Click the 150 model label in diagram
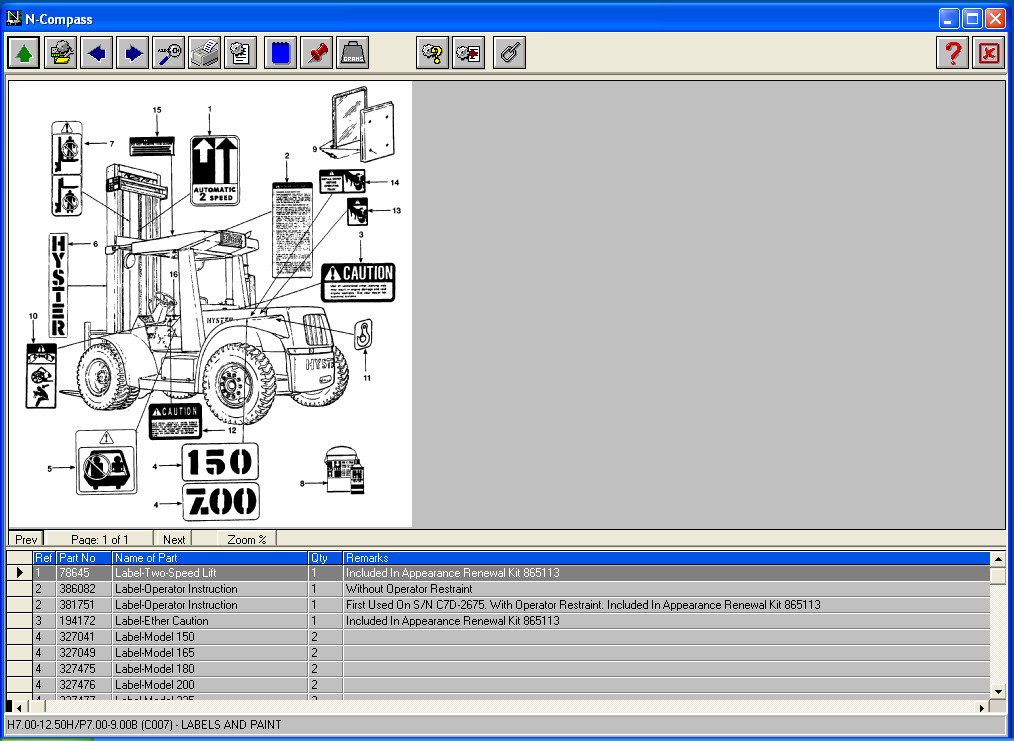Screen dimensions: 1014x741 (x=220, y=462)
